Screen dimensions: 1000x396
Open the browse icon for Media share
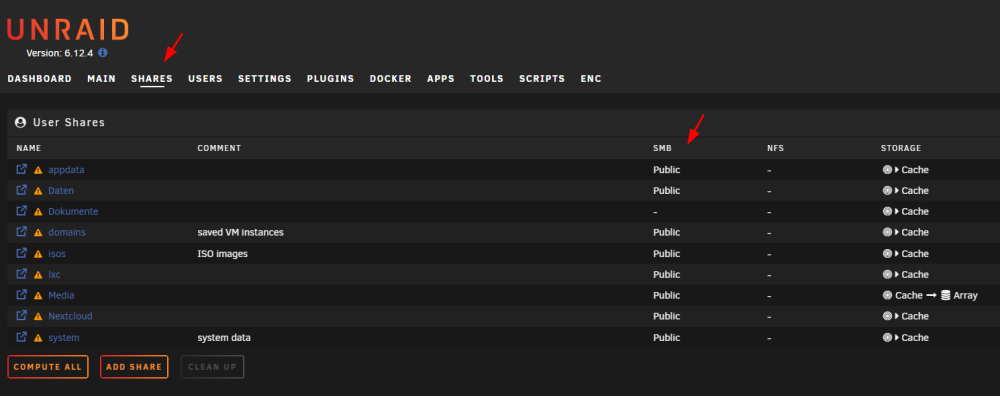click(22, 295)
